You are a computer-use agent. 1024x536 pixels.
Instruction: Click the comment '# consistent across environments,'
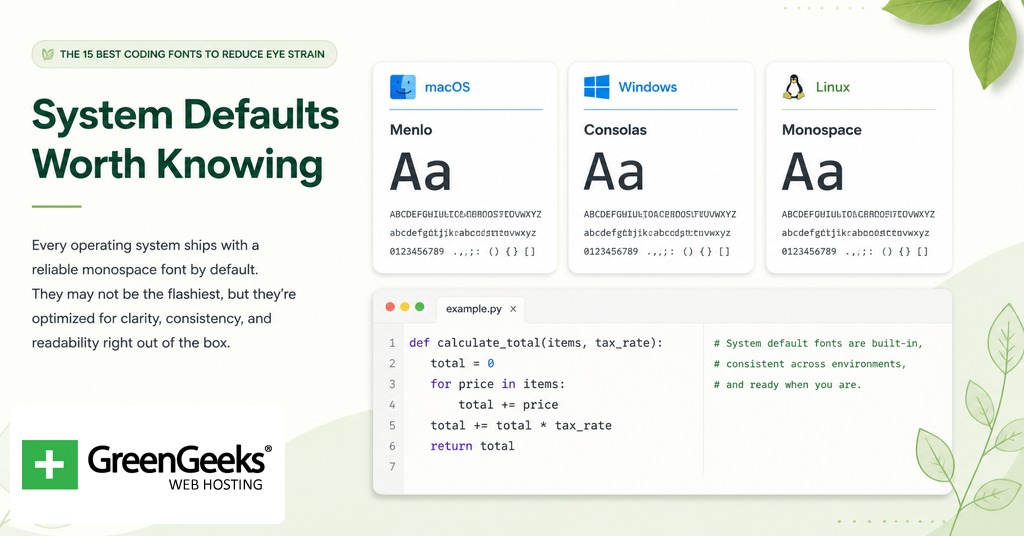[x=810, y=364]
